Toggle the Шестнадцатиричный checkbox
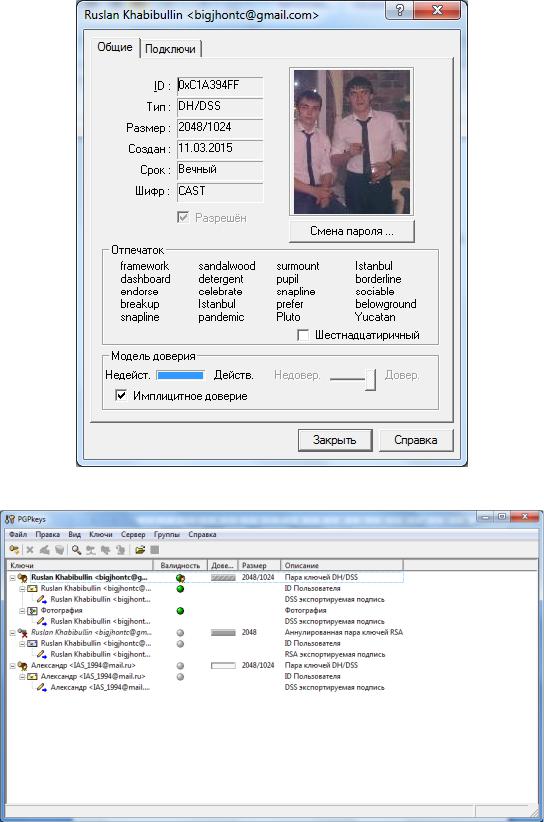 coord(303,335)
